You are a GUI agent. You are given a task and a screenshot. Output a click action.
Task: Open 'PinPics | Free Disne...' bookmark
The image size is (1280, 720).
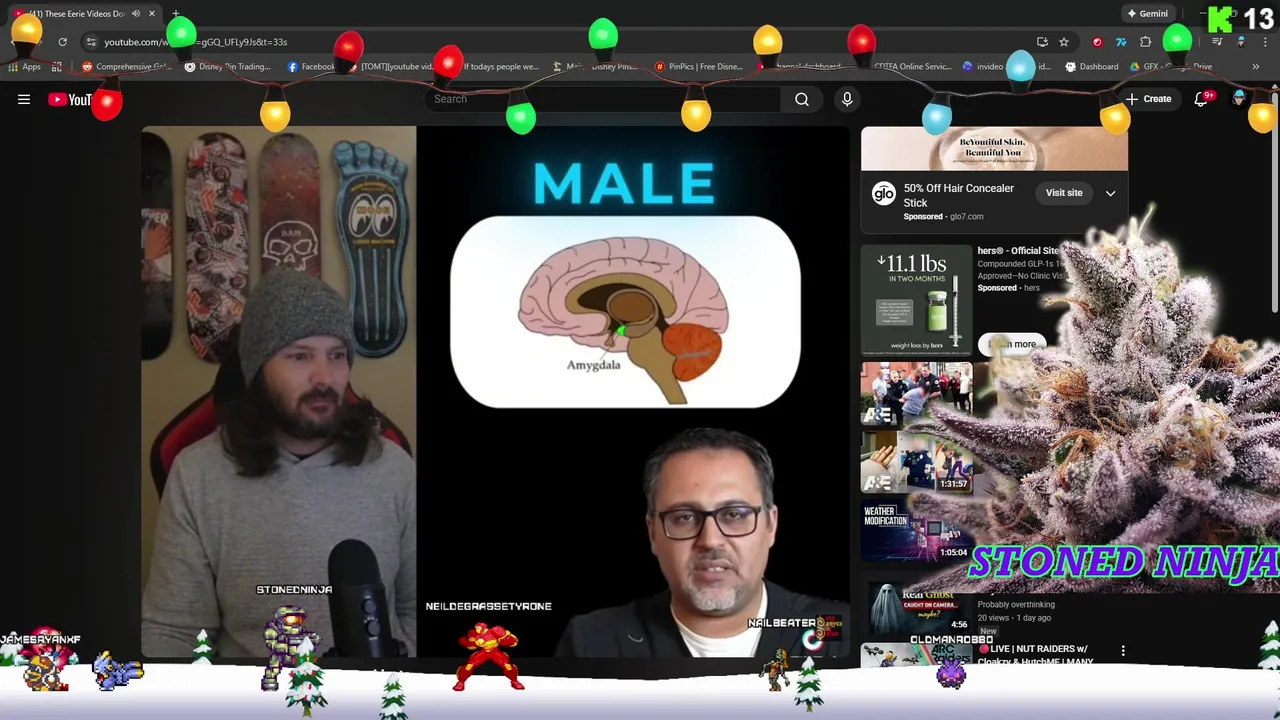[699, 67]
